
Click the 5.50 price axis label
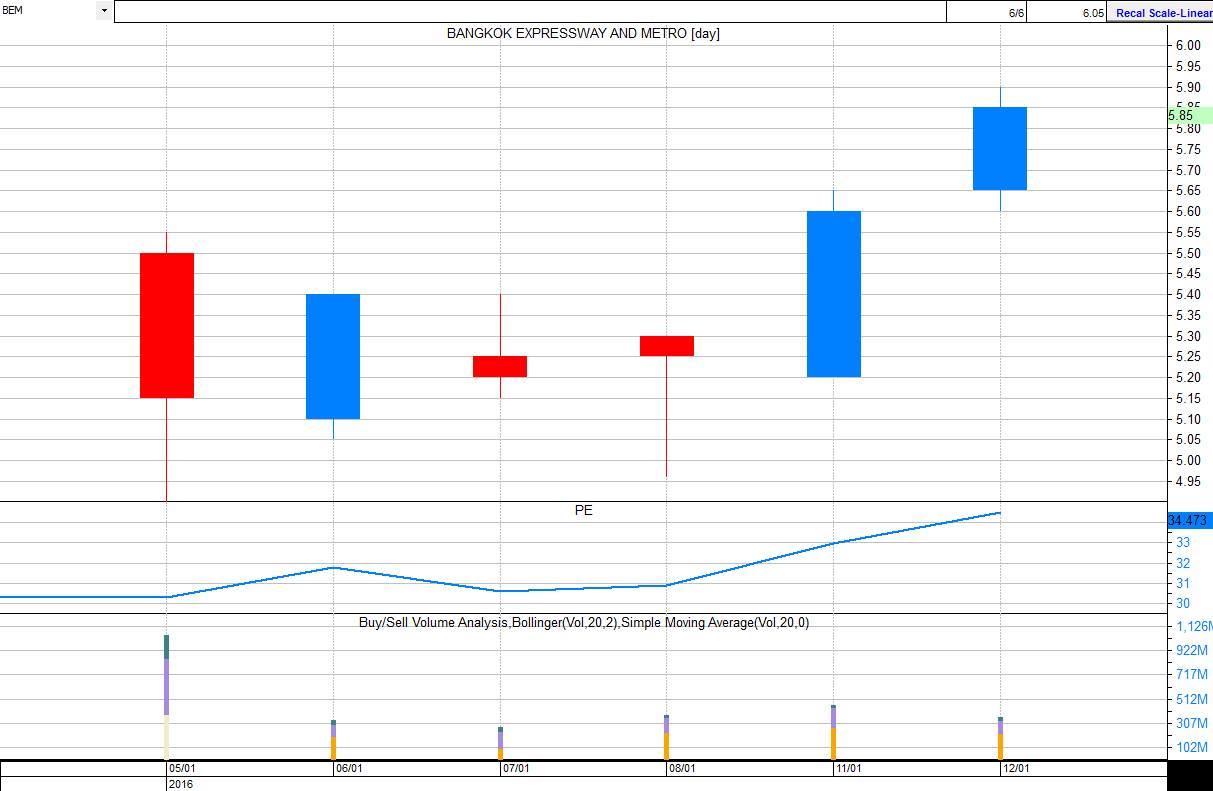pyautogui.click(x=1188, y=253)
